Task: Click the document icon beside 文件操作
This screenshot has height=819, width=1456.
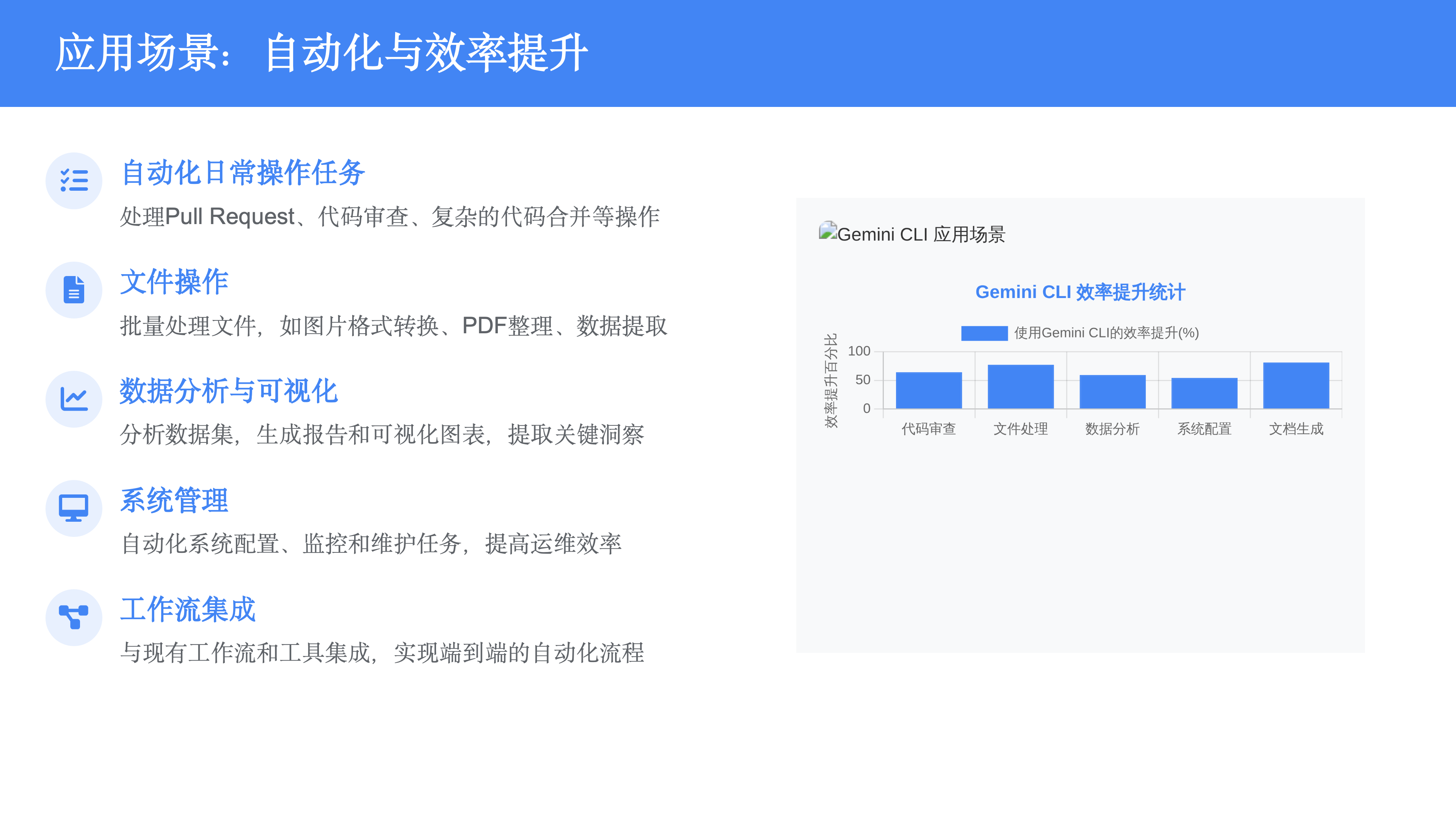Action: coord(74,290)
